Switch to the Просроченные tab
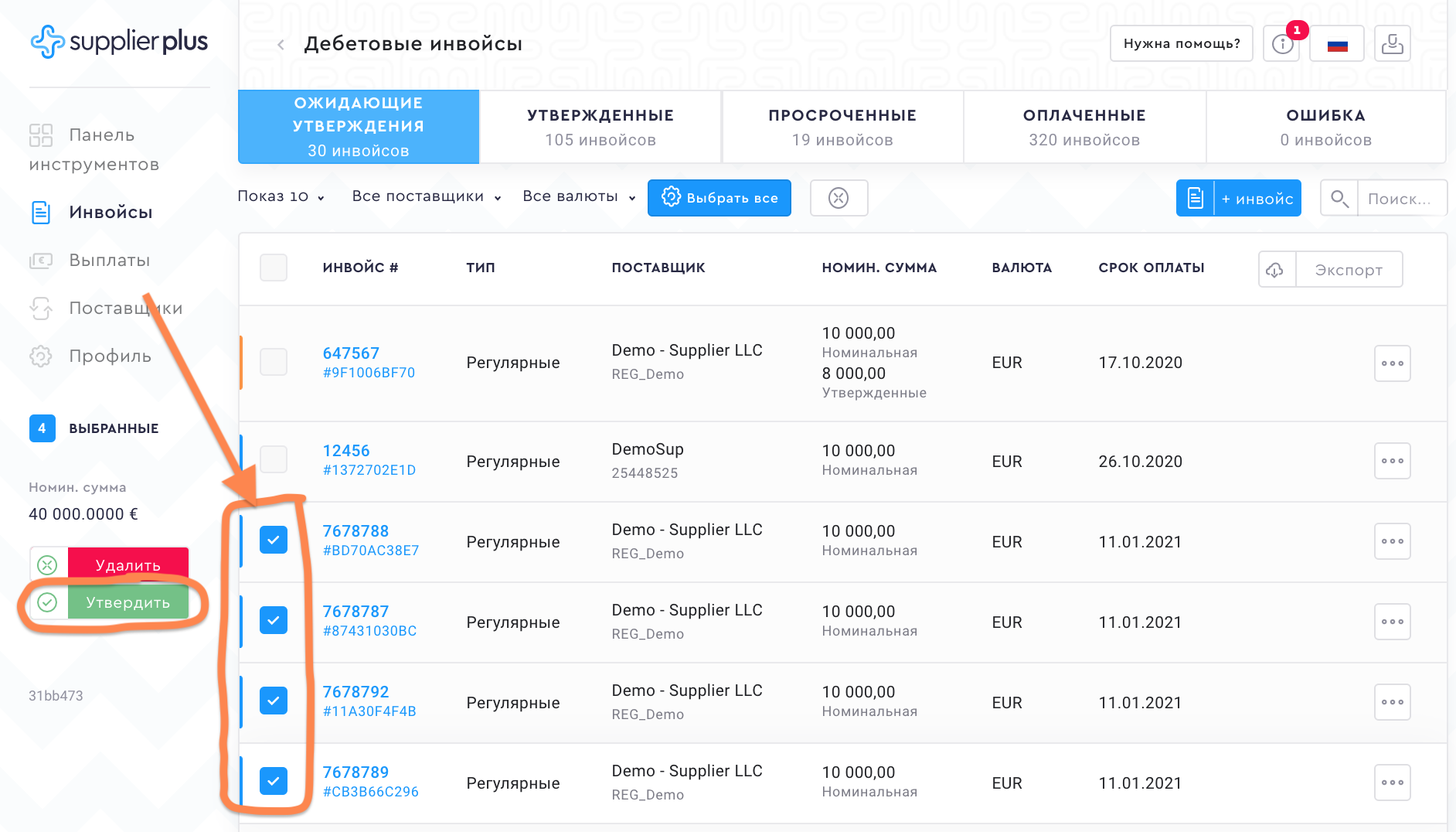1456x832 pixels. pyautogui.click(x=842, y=127)
